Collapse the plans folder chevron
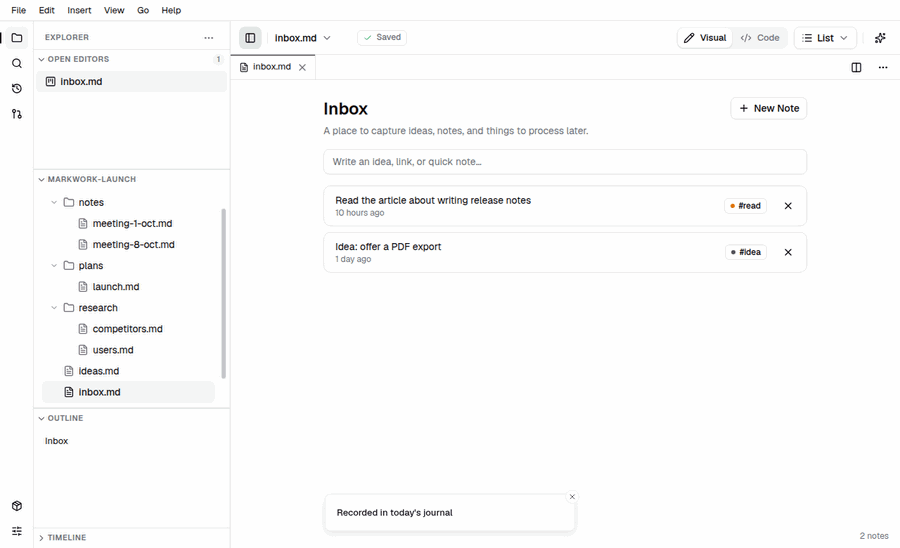Image resolution: width=900 pixels, height=548 pixels. (54, 265)
